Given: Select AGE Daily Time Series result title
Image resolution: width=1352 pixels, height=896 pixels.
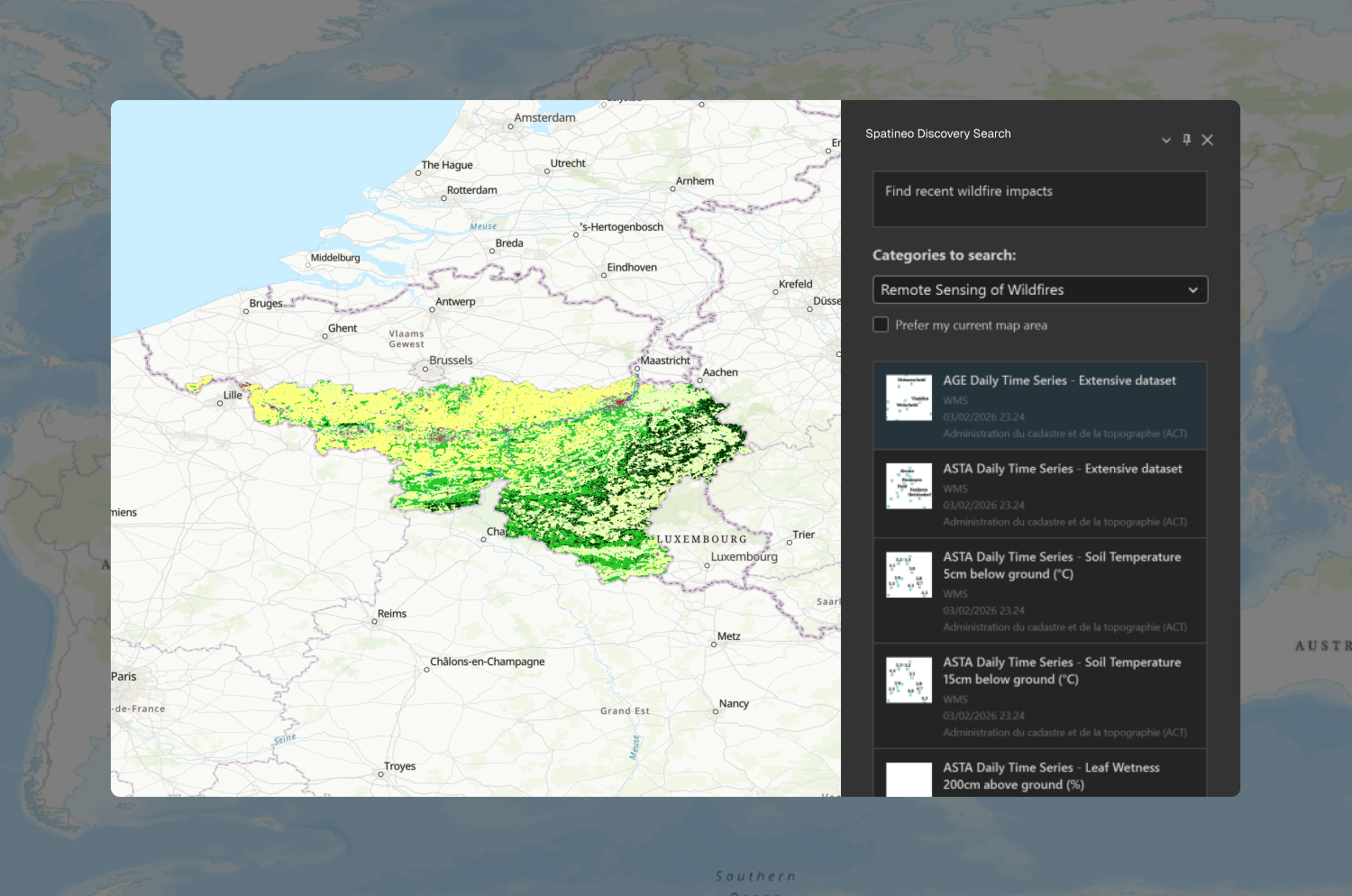Looking at the screenshot, I should tap(1059, 380).
